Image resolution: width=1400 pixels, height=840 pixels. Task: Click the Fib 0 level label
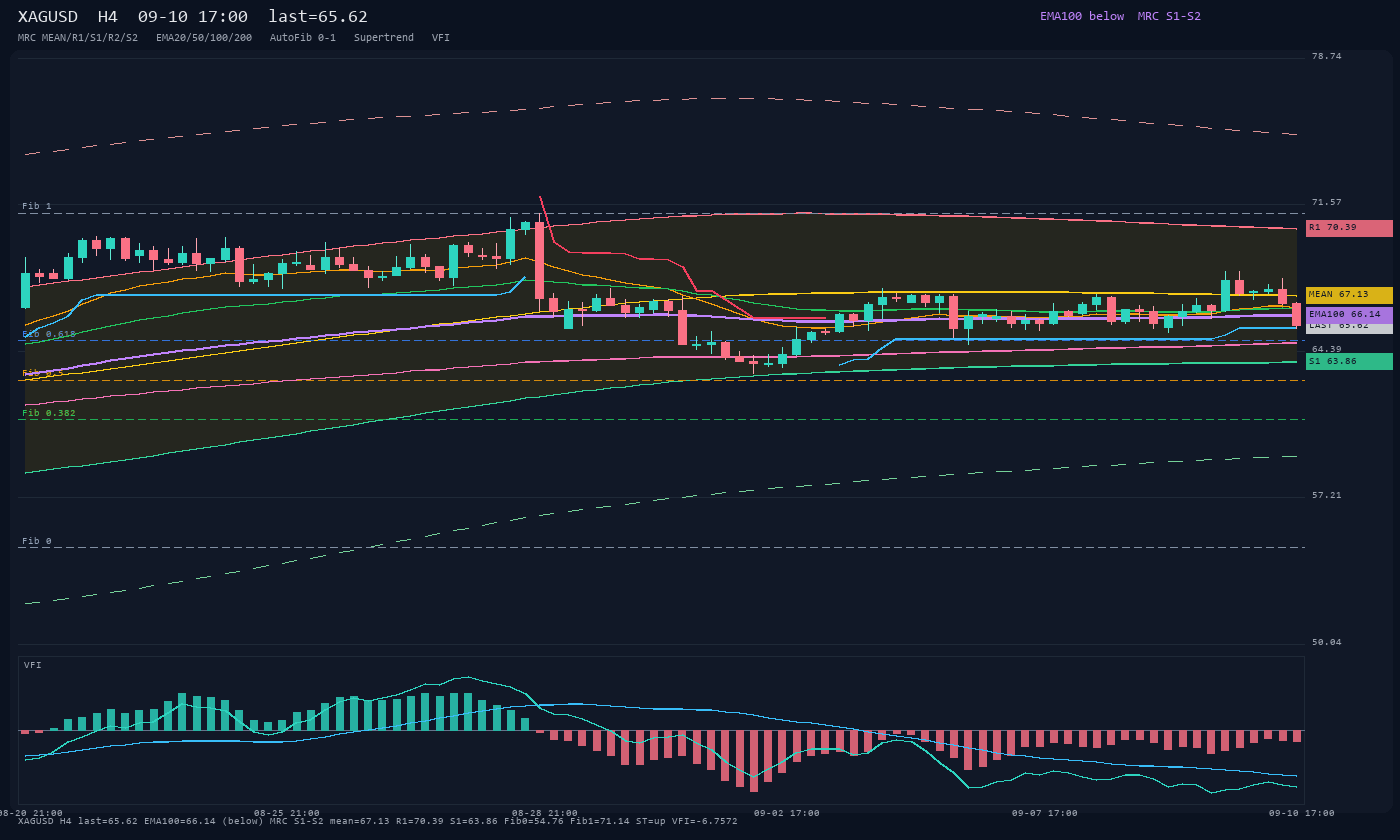37,541
